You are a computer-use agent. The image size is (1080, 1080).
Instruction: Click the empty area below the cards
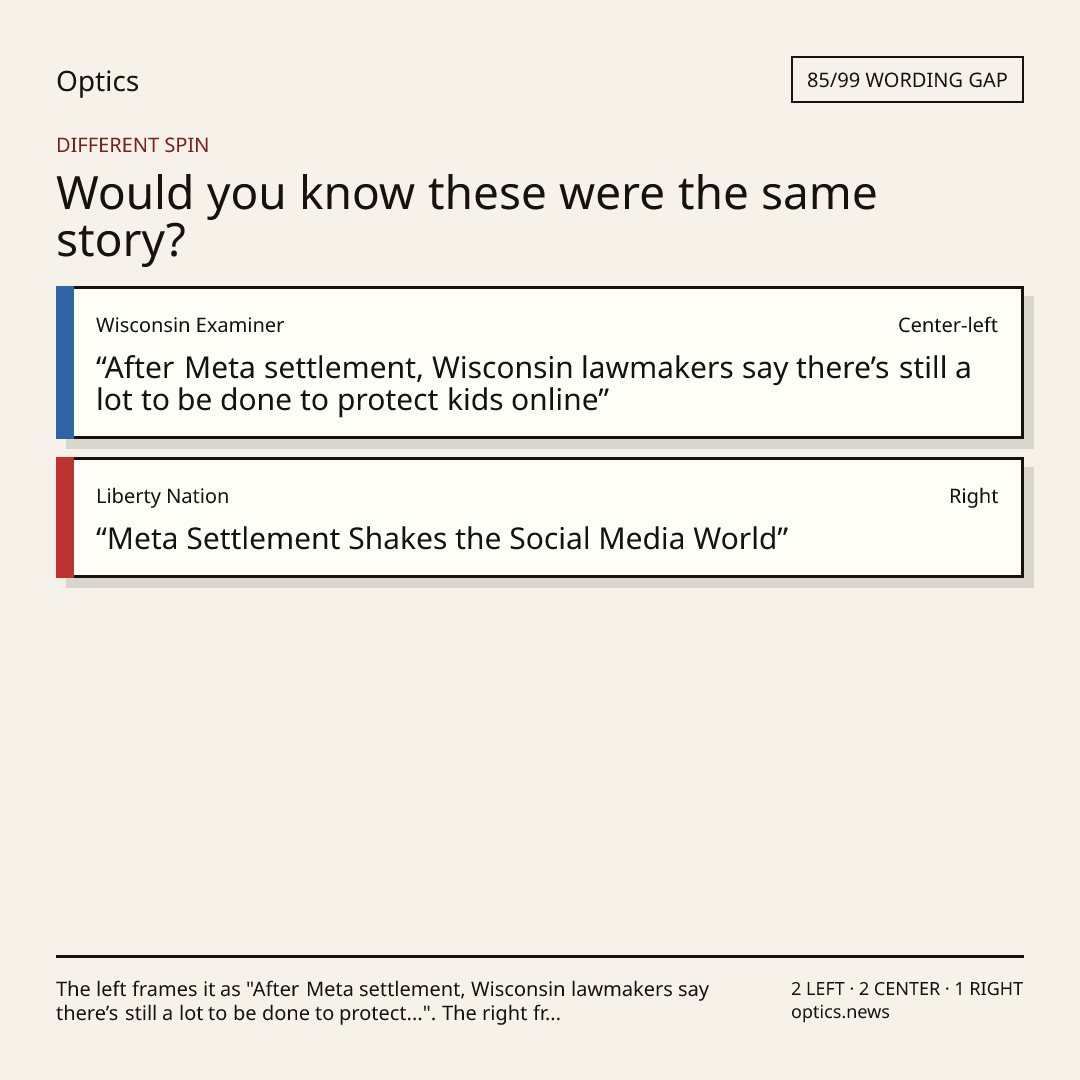[x=540, y=765]
